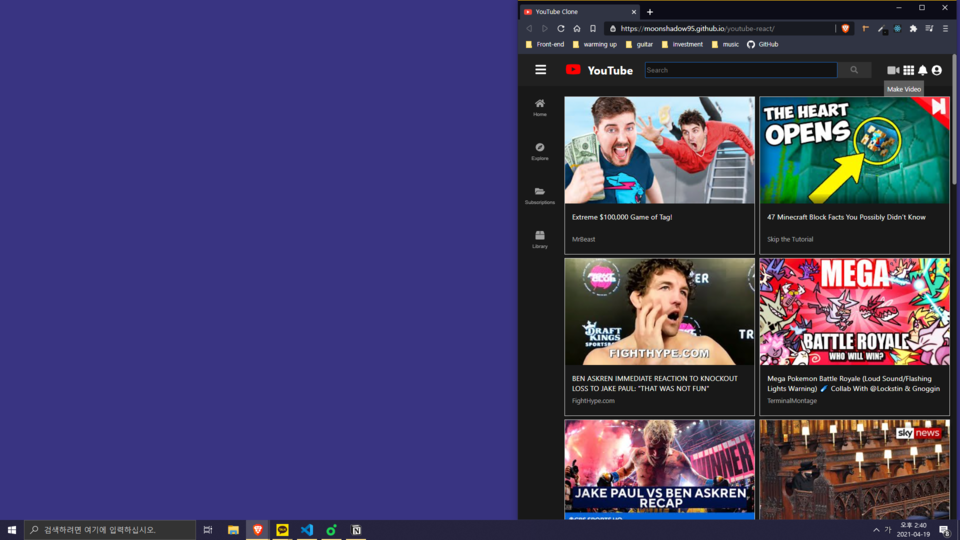Click the browser home button
Viewport: 960px width, 540px height.
coord(577,28)
